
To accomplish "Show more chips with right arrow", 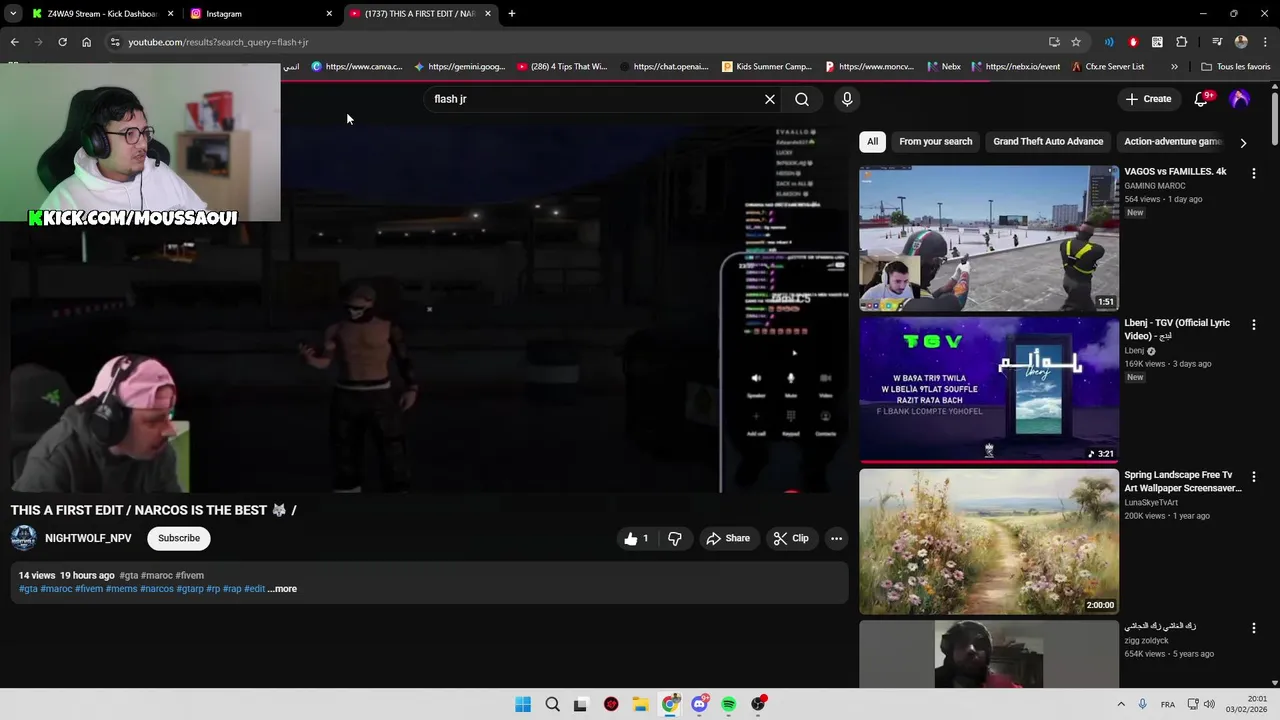I will 1243,142.
